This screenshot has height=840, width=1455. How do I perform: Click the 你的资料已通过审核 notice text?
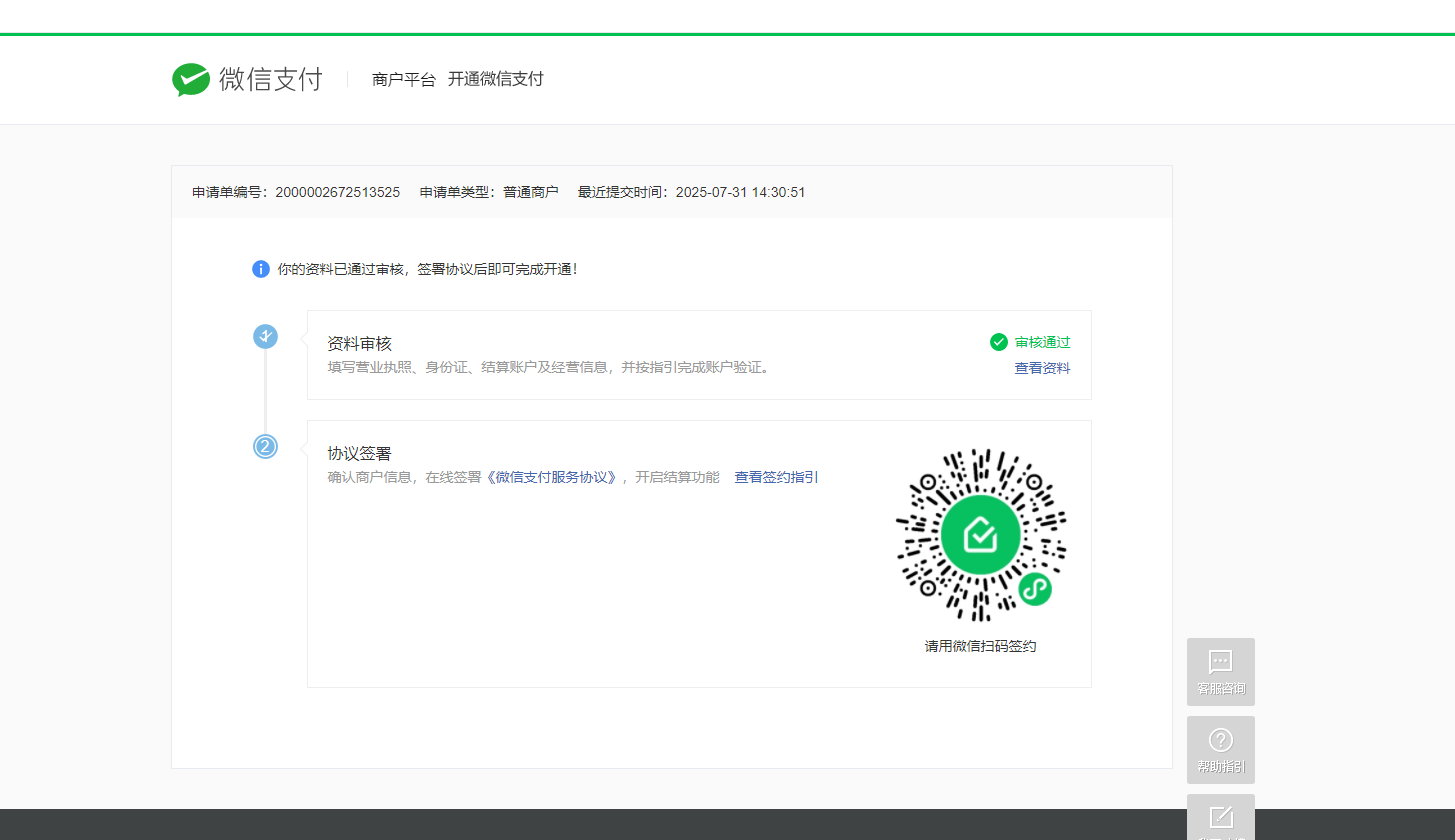pyautogui.click(x=427, y=269)
